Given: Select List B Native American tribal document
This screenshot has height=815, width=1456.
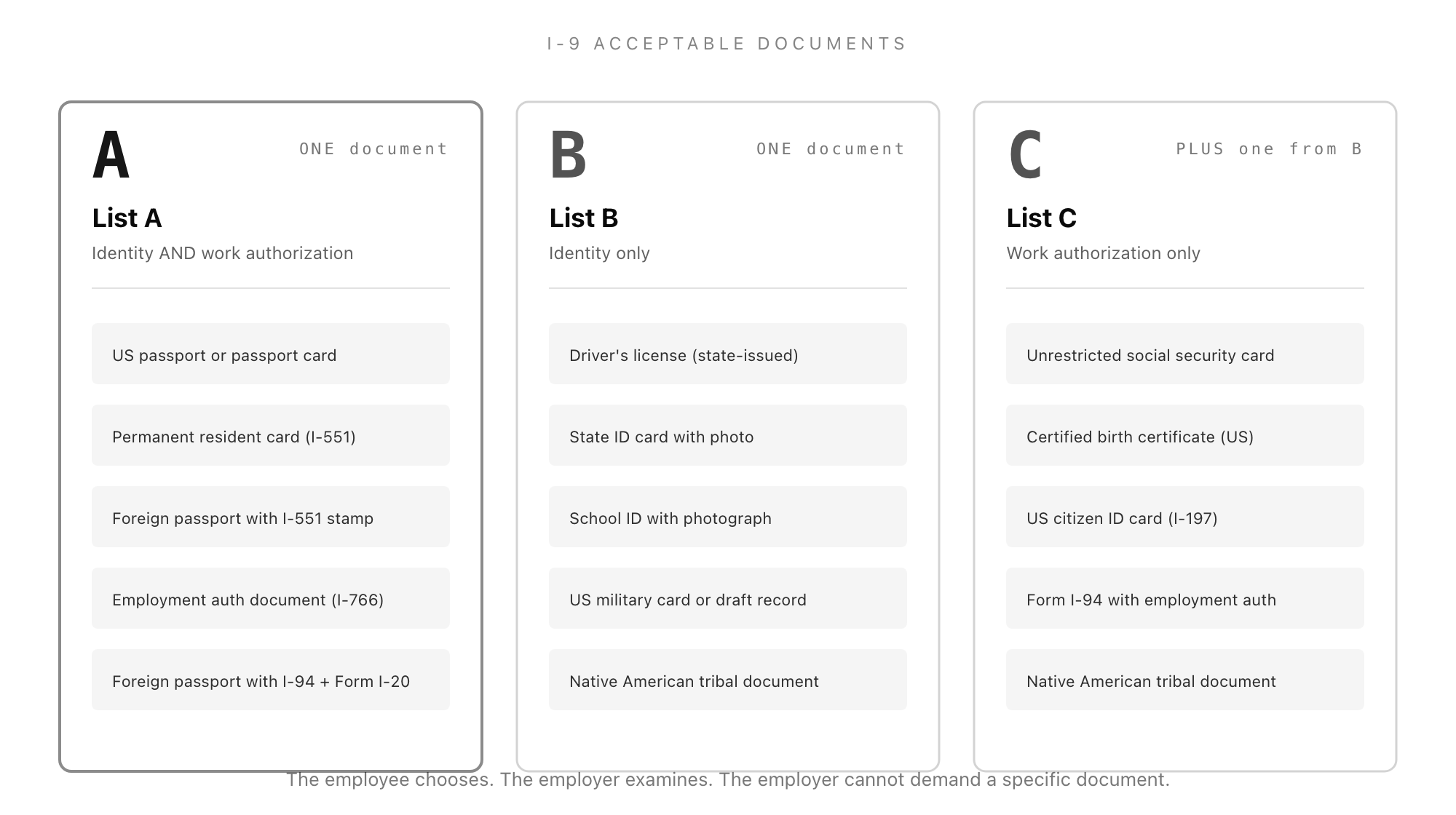Looking at the screenshot, I should [728, 680].
